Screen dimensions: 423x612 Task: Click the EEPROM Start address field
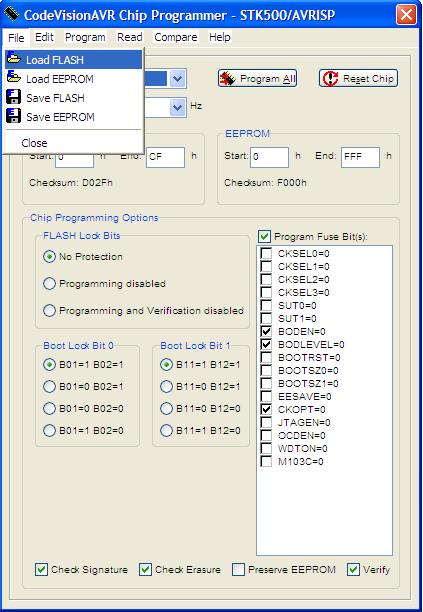tap(269, 157)
